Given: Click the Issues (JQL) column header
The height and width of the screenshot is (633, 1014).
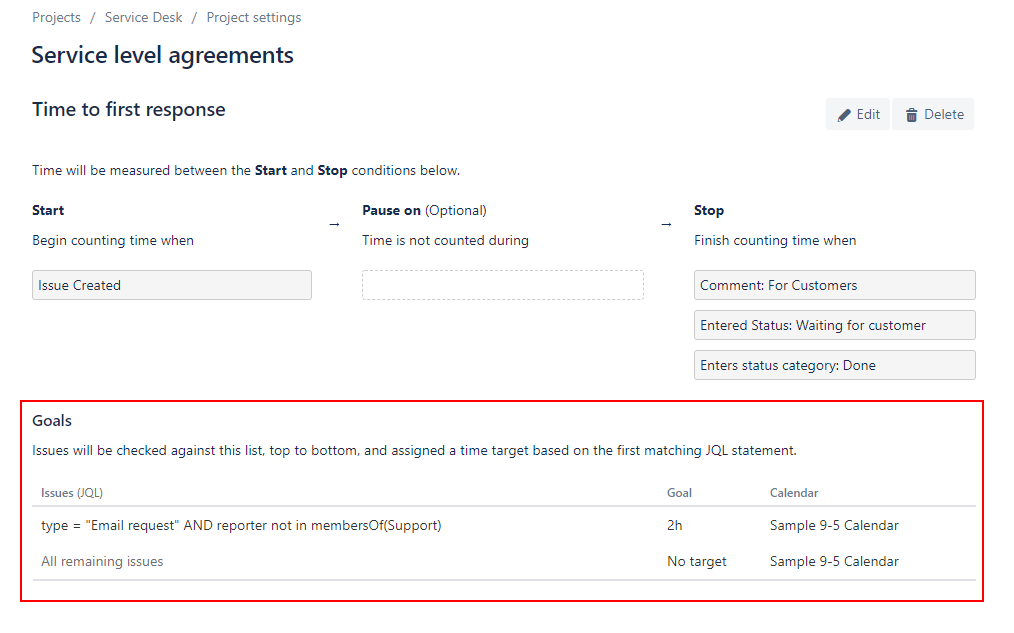Looking at the screenshot, I should point(72,493).
